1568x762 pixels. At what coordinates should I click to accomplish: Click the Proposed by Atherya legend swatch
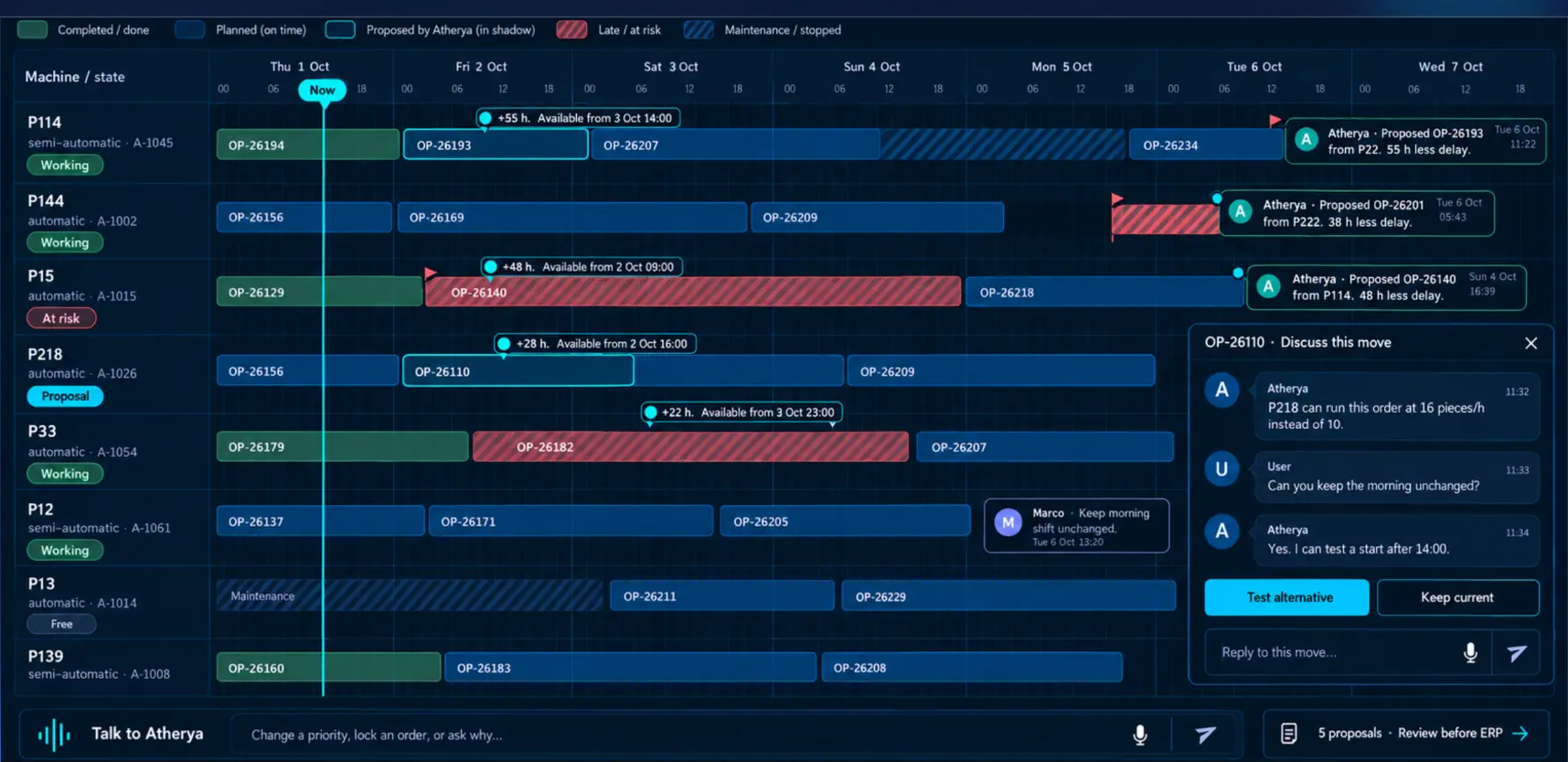tap(340, 29)
